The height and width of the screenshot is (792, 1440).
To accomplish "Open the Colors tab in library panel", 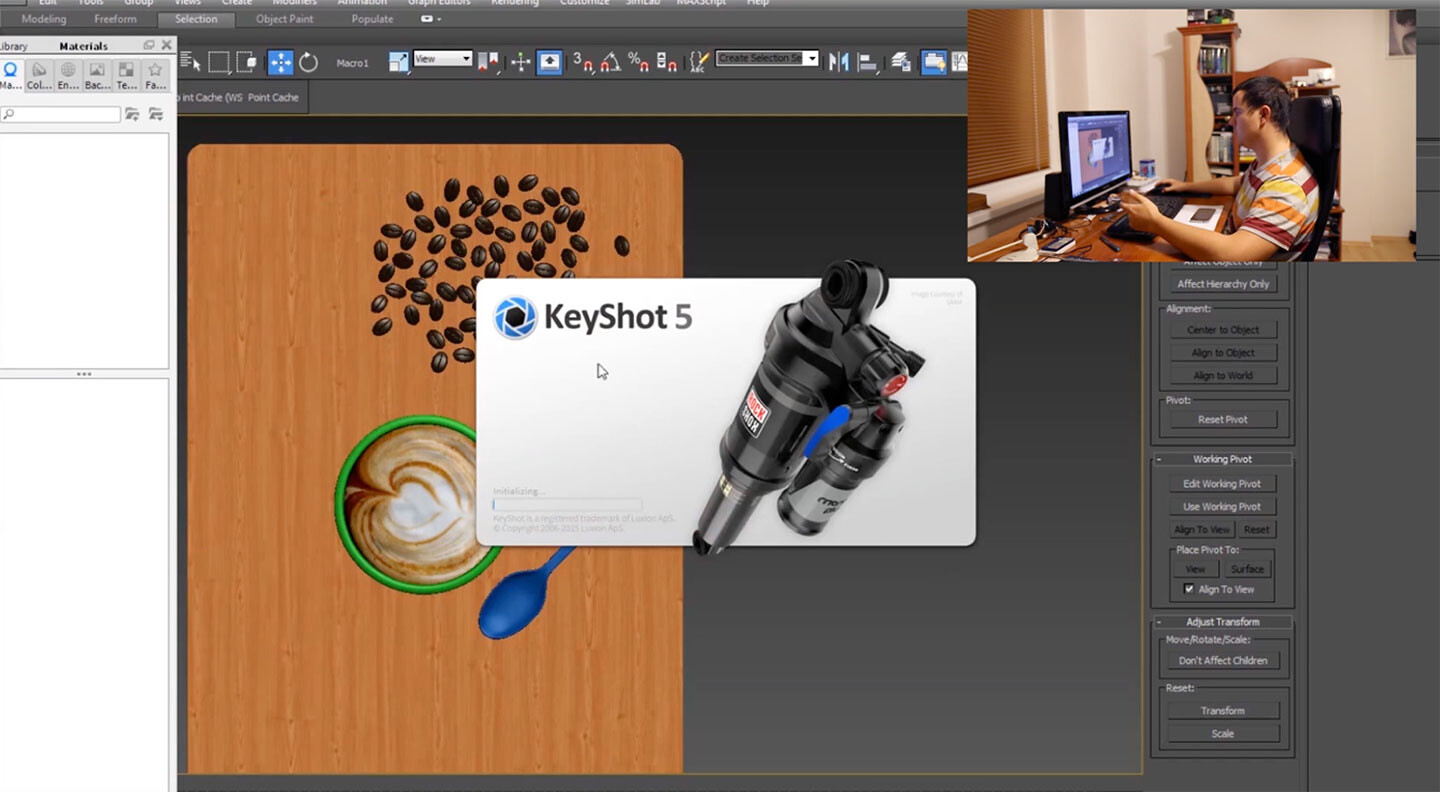I will point(39,75).
